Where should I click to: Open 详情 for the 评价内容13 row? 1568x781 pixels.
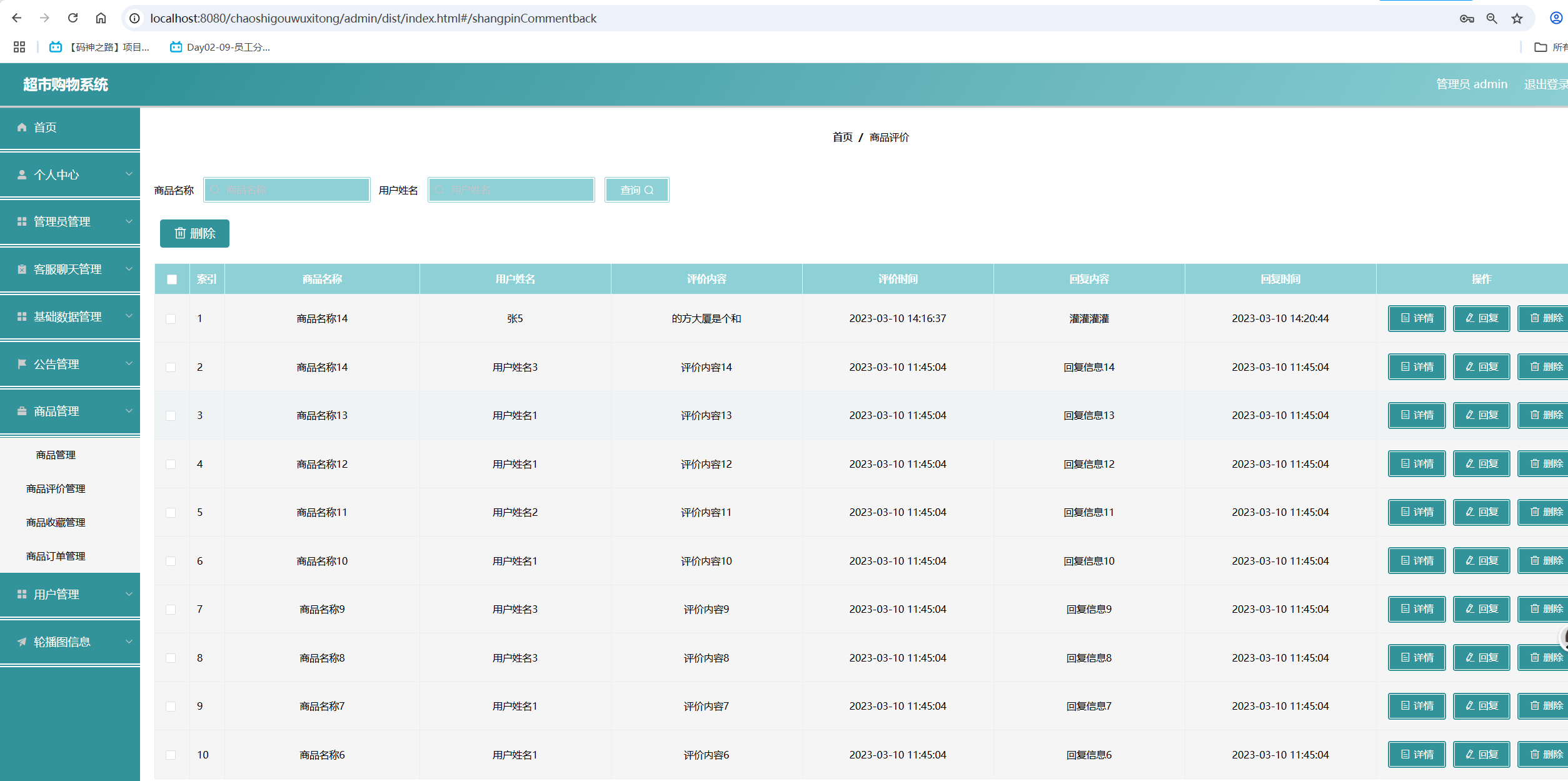[1417, 415]
